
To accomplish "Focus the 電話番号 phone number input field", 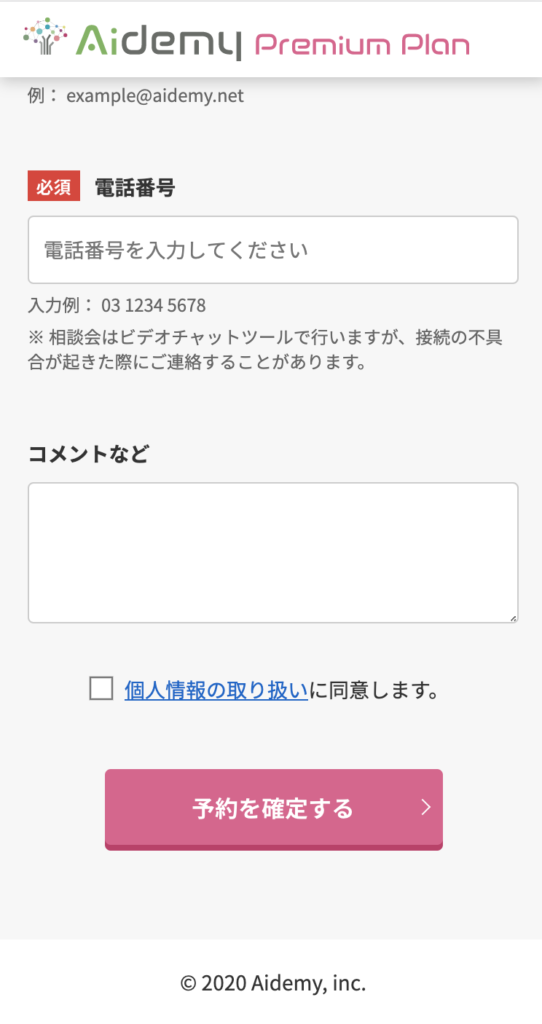I will click(x=273, y=250).
